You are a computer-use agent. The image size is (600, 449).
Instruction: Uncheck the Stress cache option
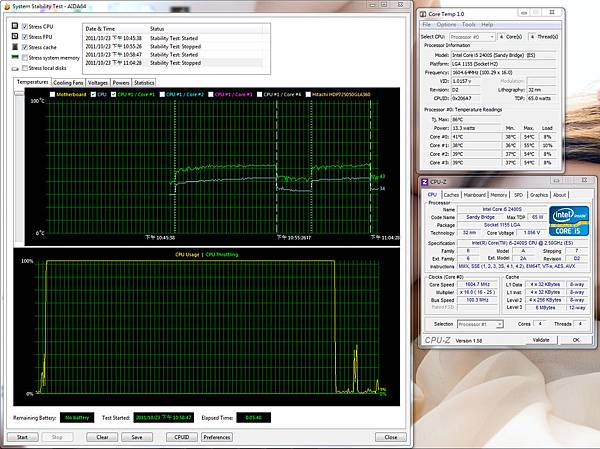tap(25, 47)
